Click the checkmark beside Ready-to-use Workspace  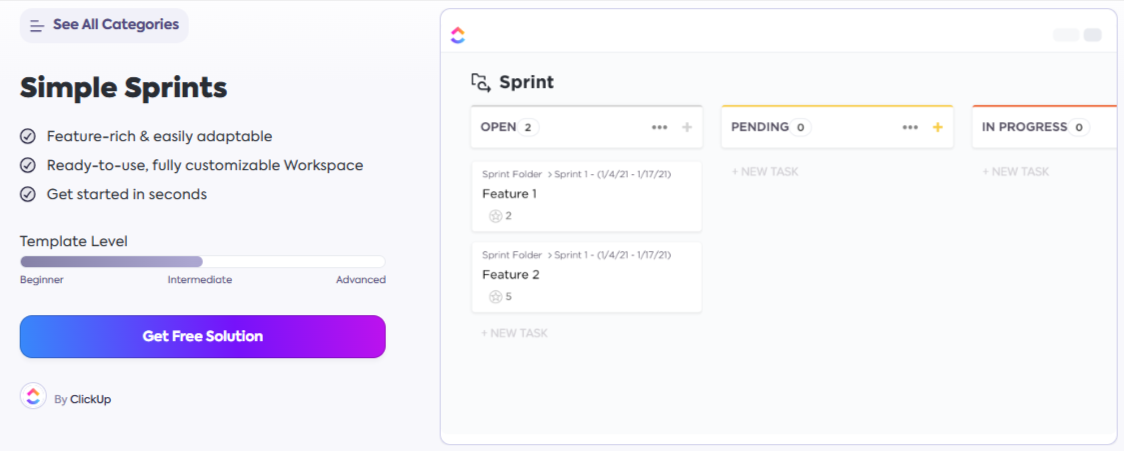pos(28,166)
